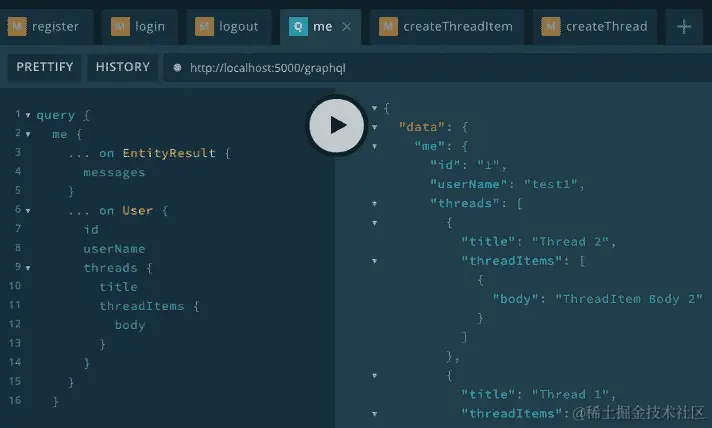Click "ThreadItem Body 2" value in response
Screen dimensions: 712x428
629,299
